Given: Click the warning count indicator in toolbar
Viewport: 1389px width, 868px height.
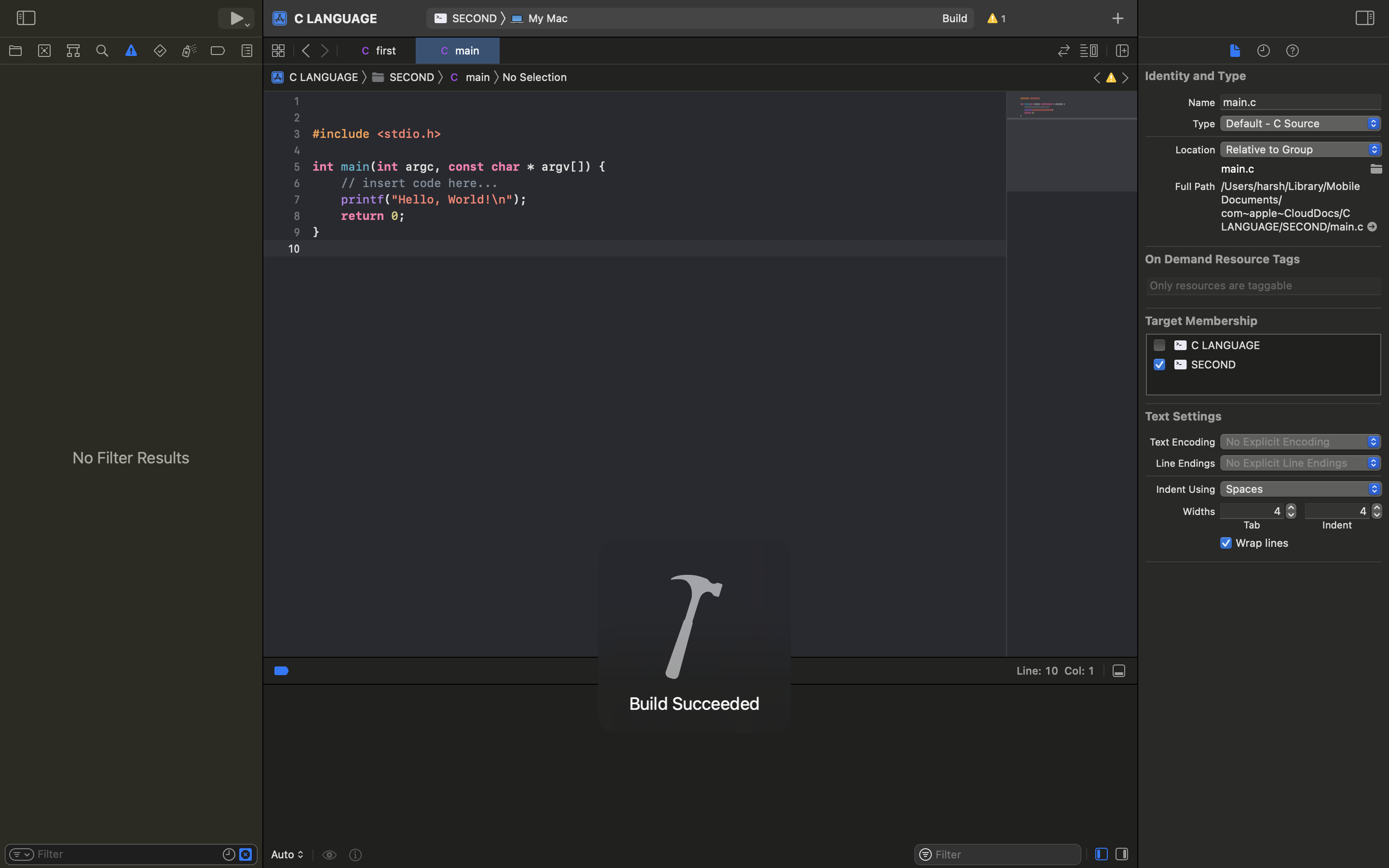Looking at the screenshot, I should coord(996,18).
